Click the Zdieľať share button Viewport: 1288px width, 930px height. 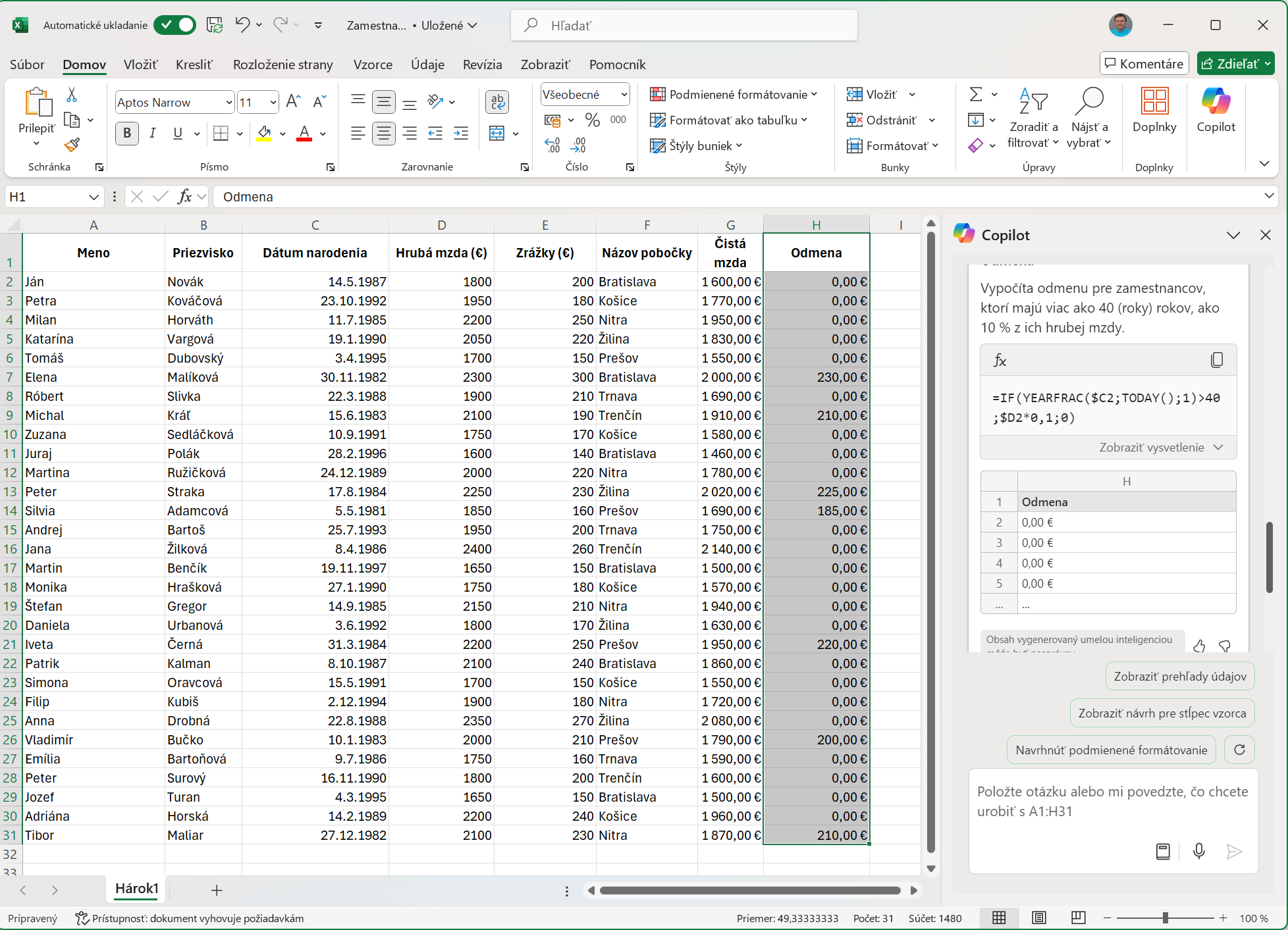pos(1229,64)
